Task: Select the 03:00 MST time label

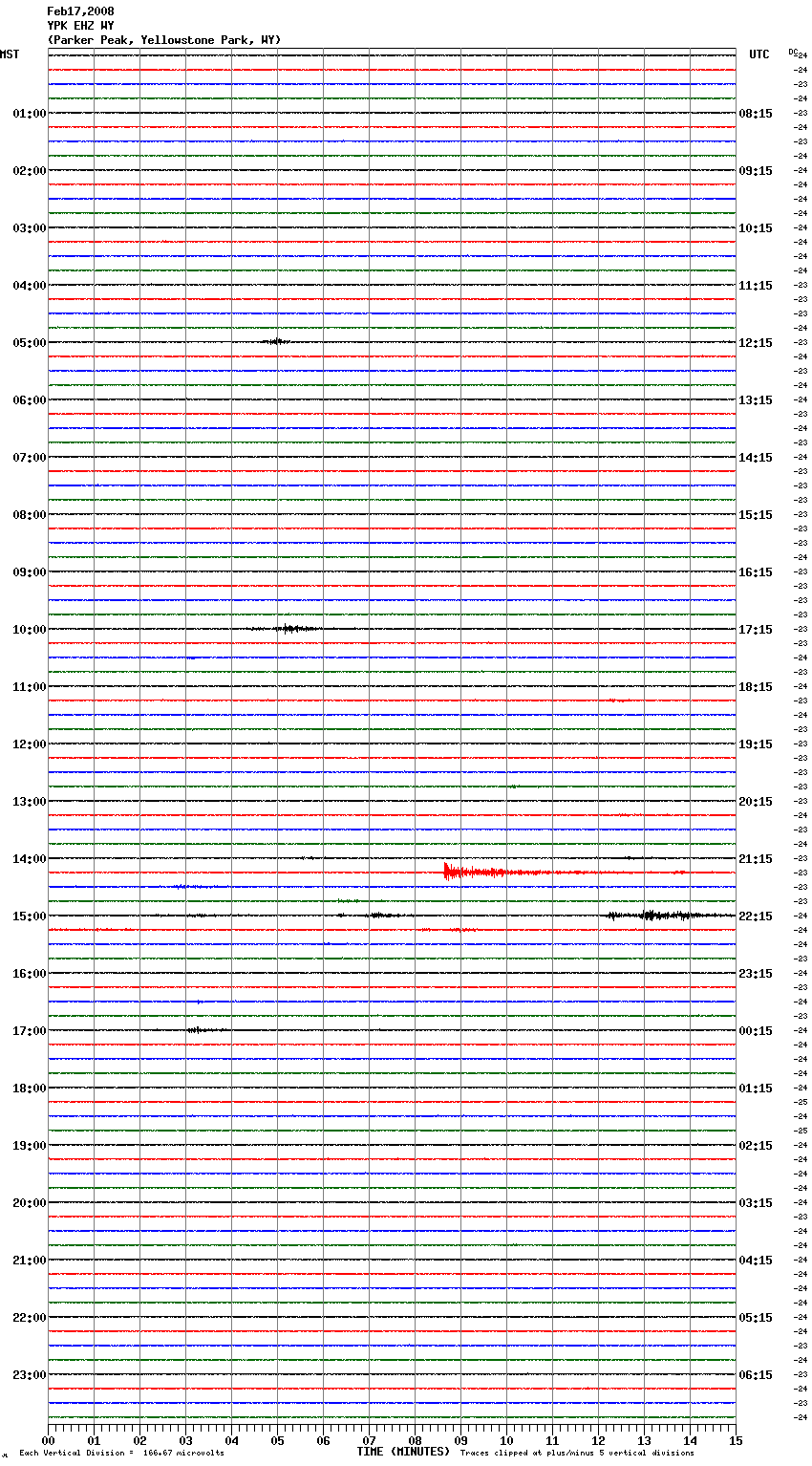Action: point(30,228)
